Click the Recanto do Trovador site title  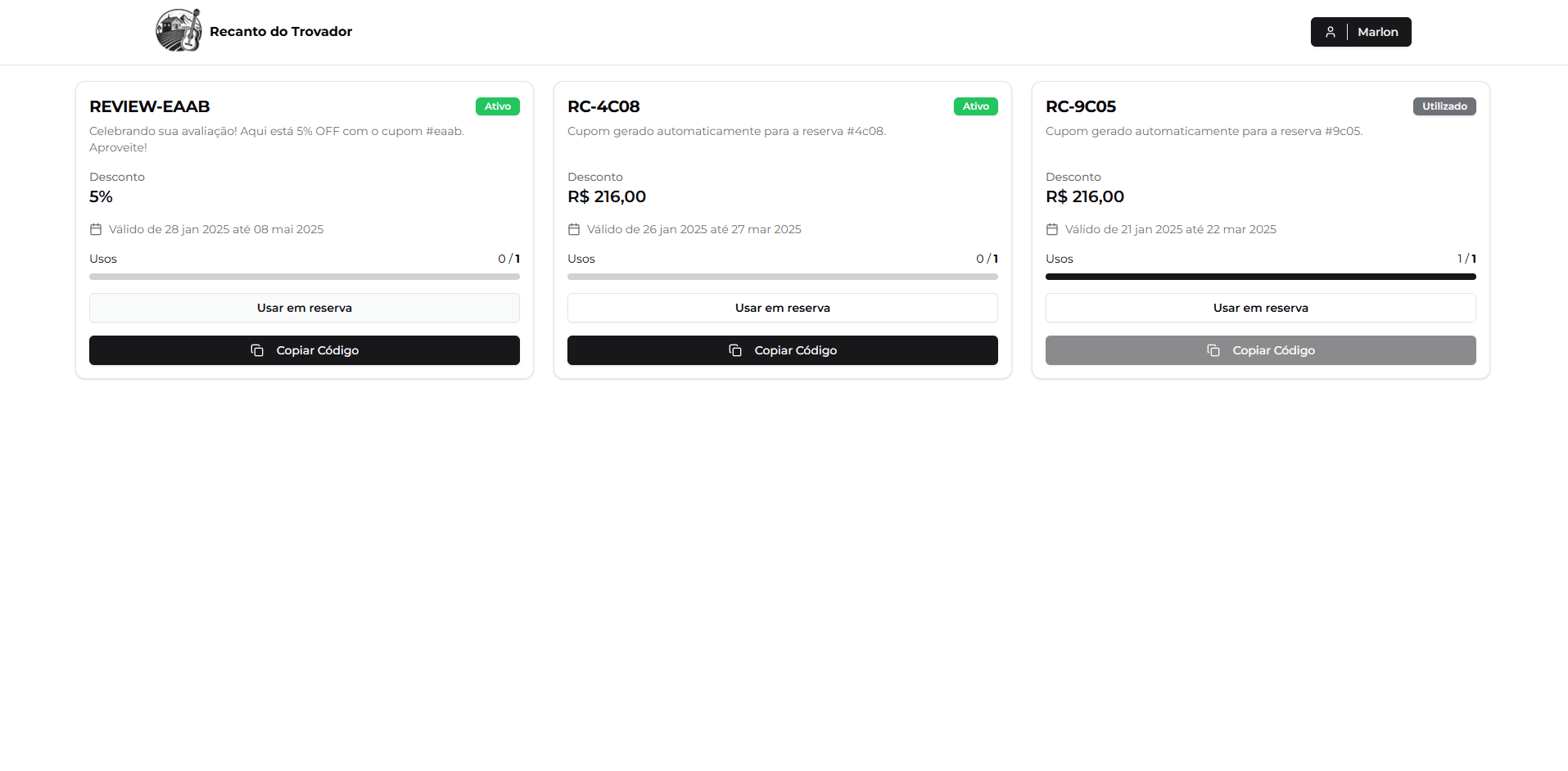281,31
